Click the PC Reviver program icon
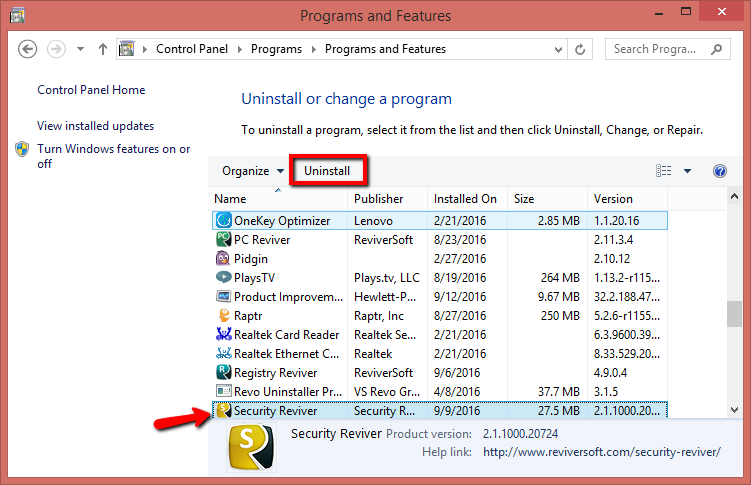Viewport: 751px width, 485px height. pos(223,239)
